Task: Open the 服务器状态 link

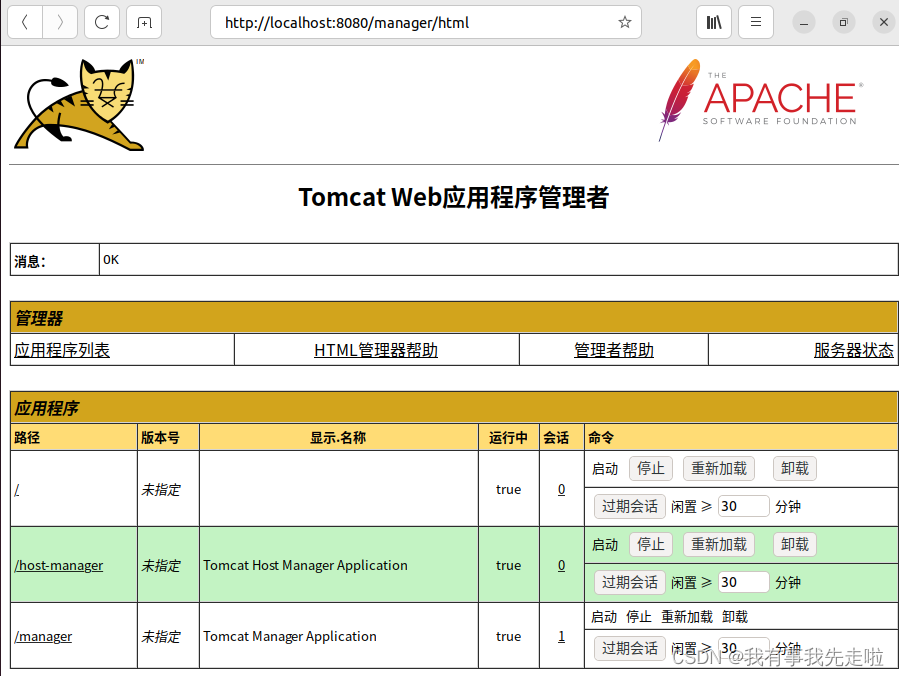Action: 854,350
